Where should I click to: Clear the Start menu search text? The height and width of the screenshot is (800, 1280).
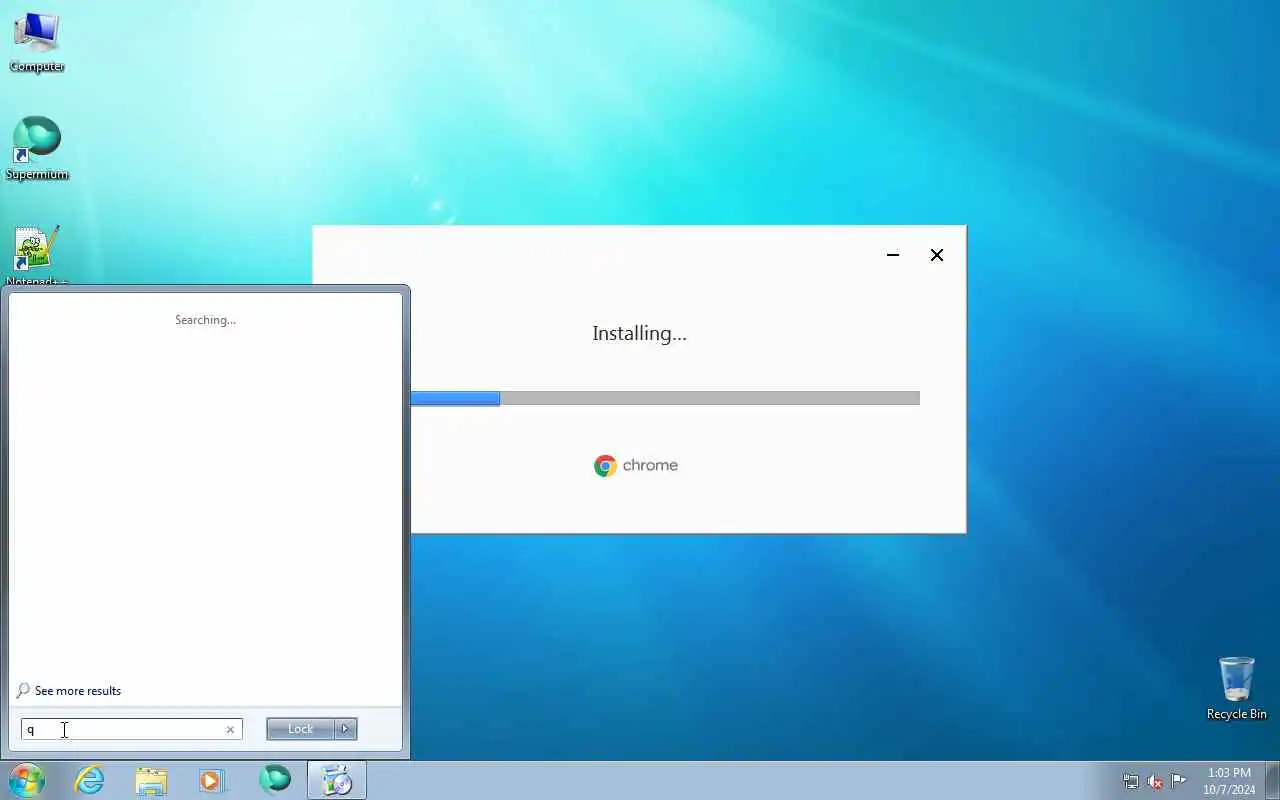point(230,730)
